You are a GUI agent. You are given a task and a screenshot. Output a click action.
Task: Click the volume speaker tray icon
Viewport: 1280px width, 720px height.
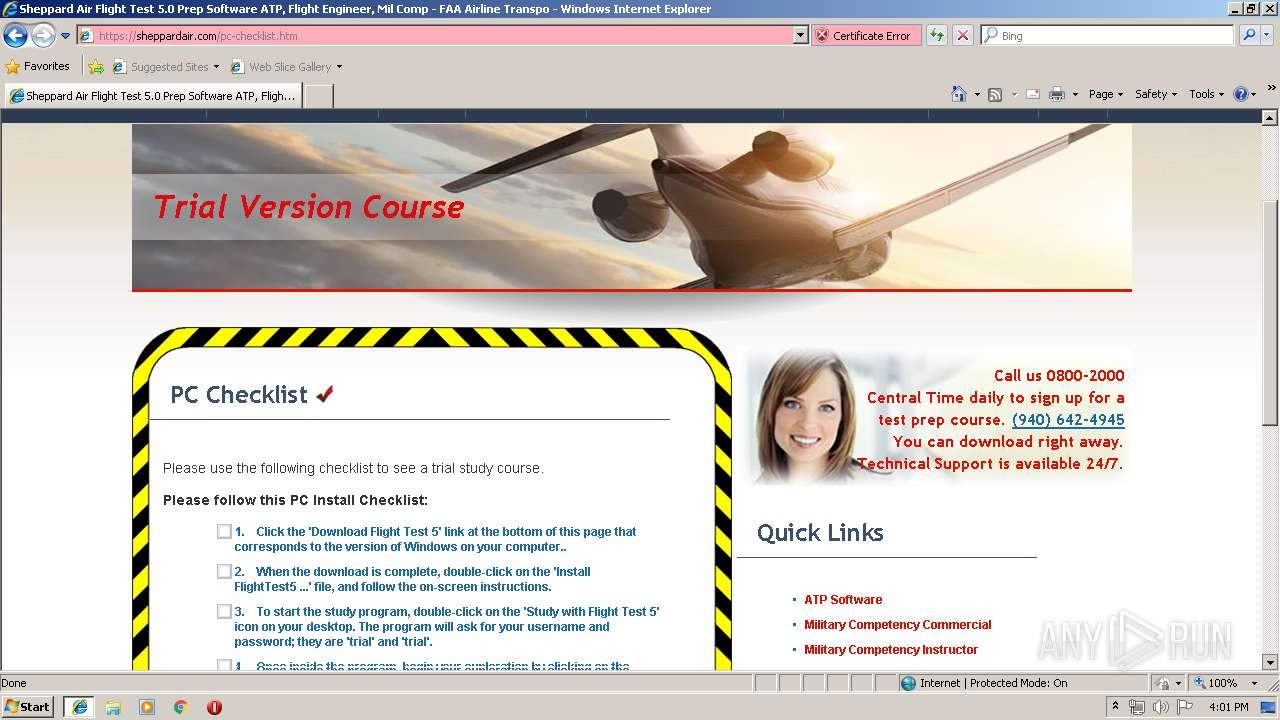point(1161,707)
